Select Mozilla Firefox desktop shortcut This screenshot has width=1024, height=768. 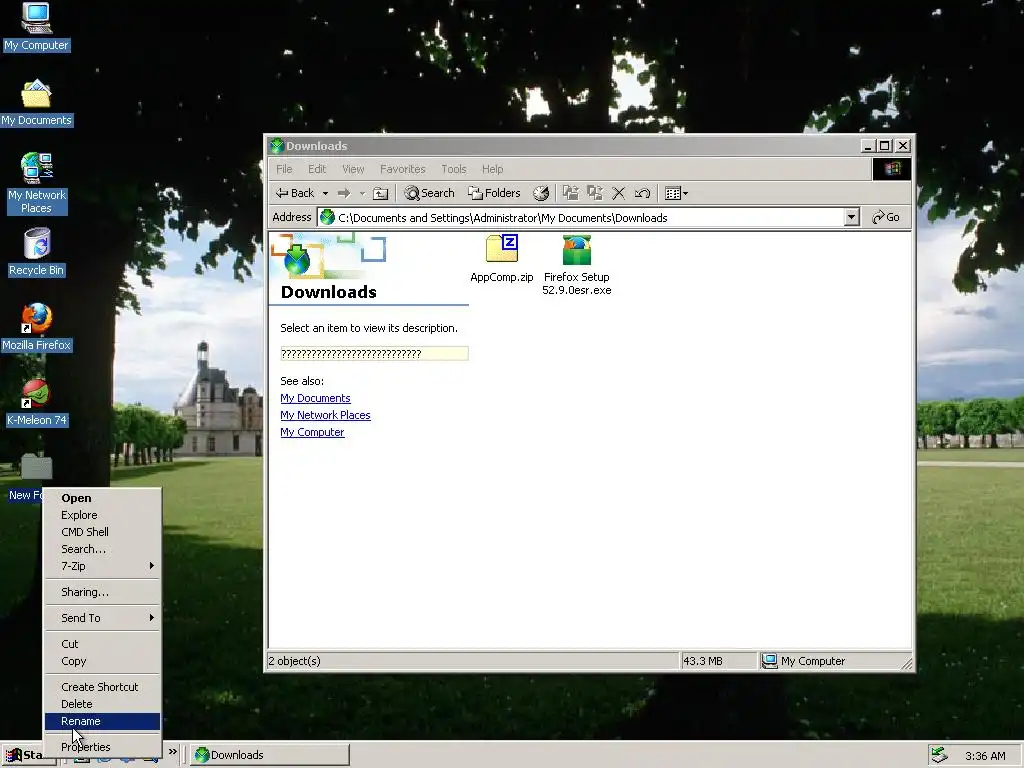(x=36, y=327)
